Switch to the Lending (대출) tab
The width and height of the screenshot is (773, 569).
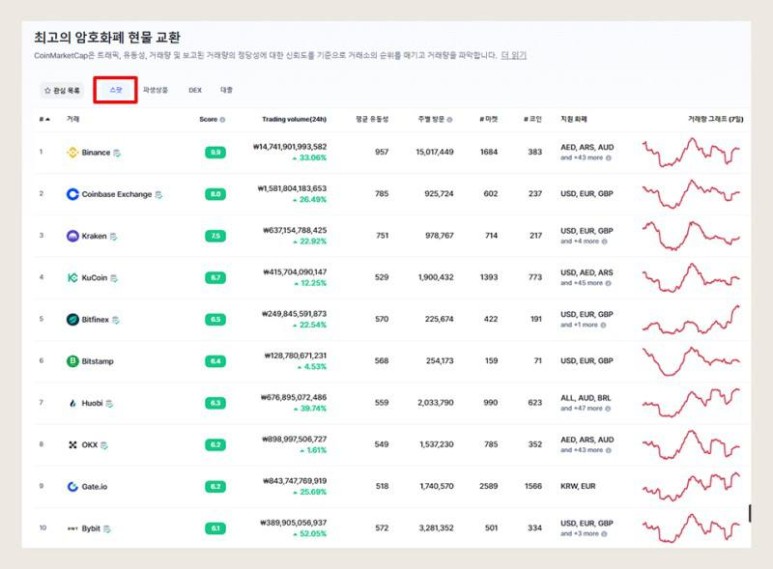(x=226, y=90)
